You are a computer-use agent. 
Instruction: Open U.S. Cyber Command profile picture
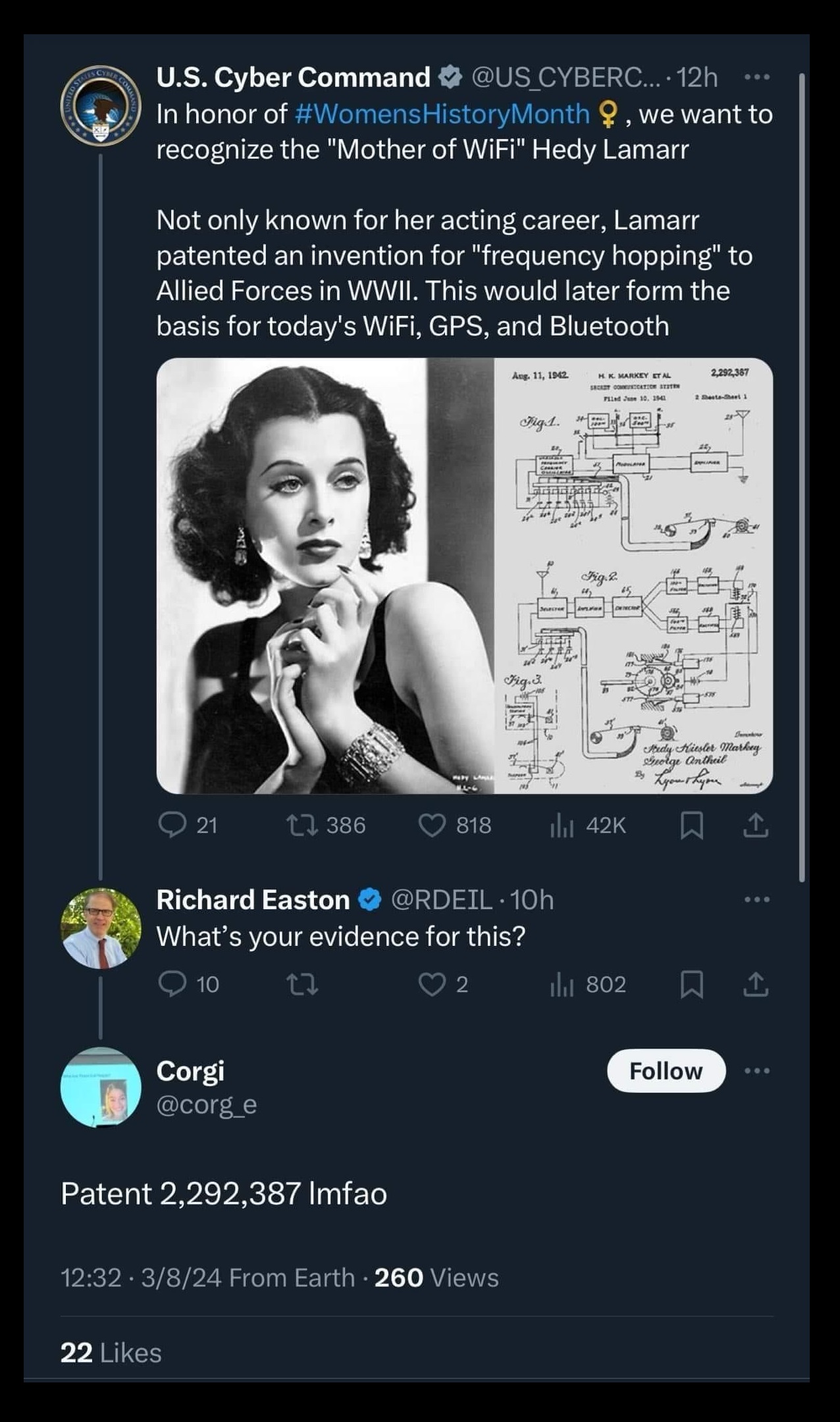pyautogui.click(x=101, y=106)
